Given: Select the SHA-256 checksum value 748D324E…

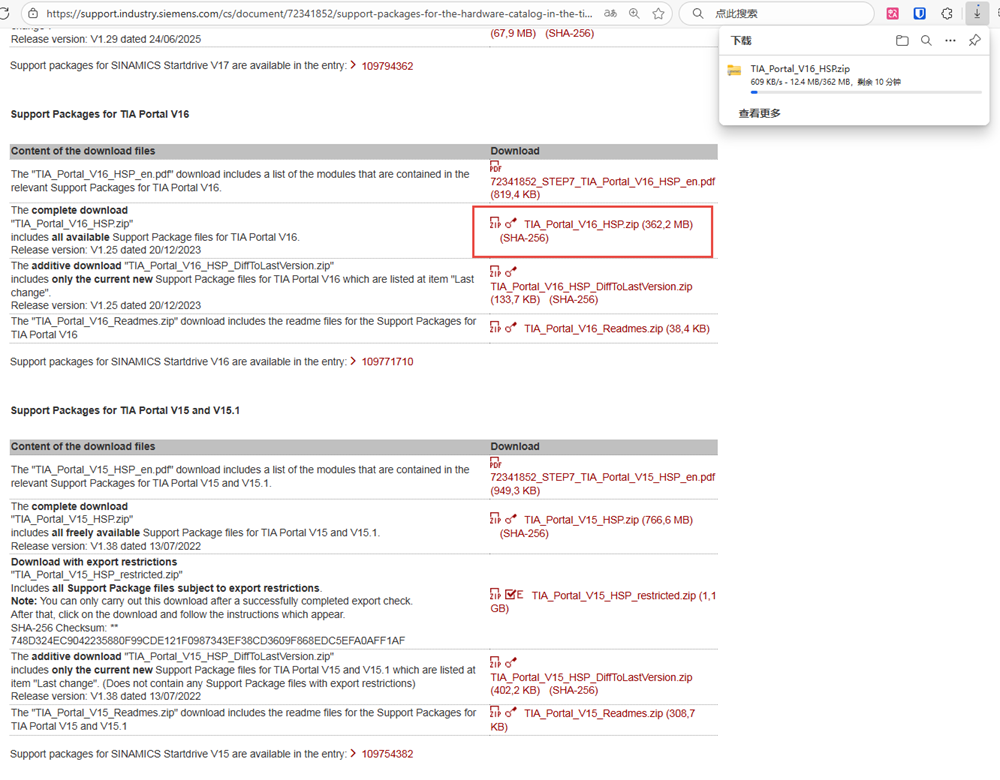Looking at the screenshot, I should [x=208, y=640].
